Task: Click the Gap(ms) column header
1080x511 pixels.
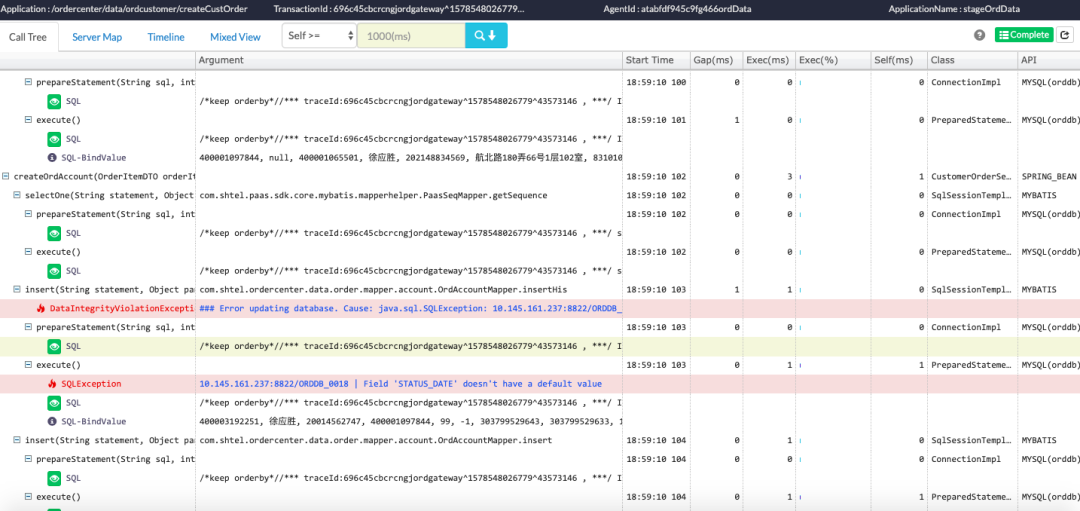Action: [x=716, y=61]
